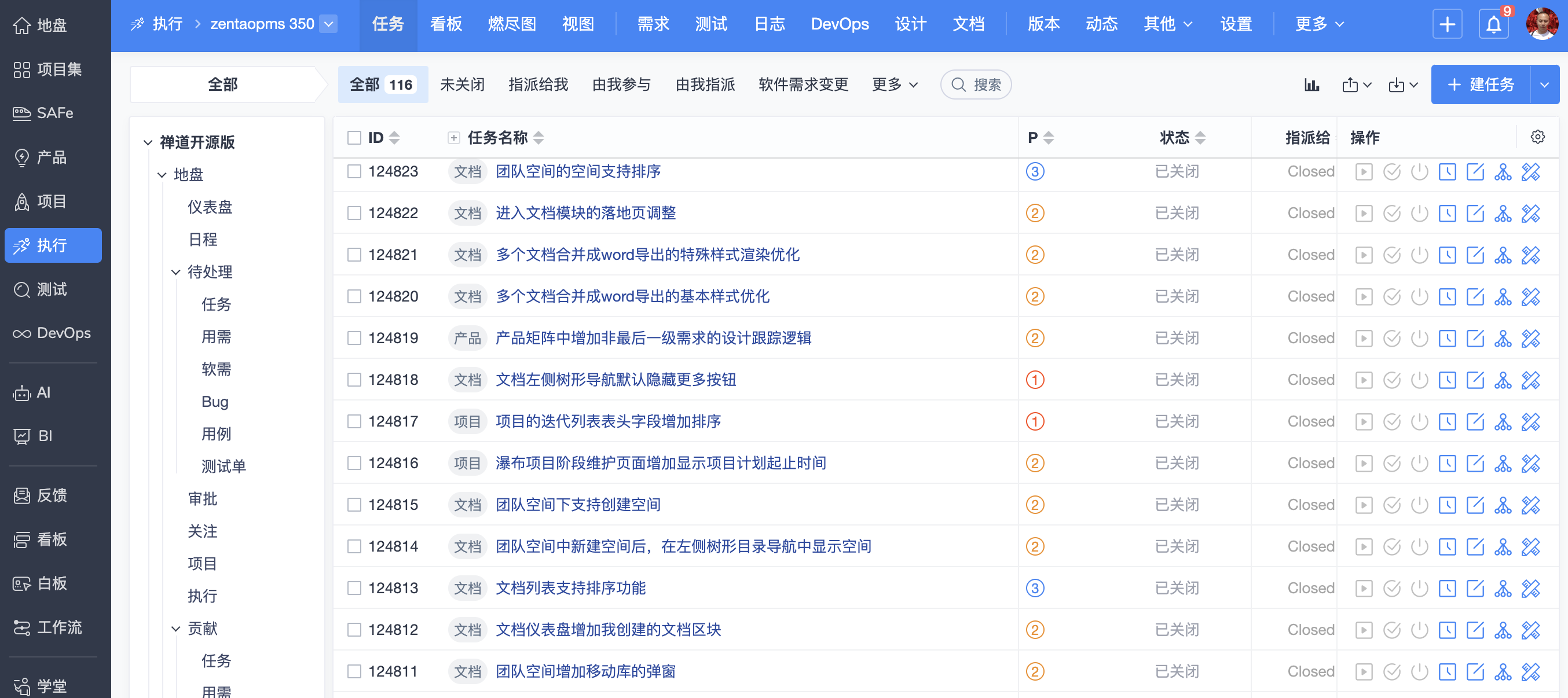1568x698 pixels.
Task: Select the 指派给我 filter tab
Action: 537,85
